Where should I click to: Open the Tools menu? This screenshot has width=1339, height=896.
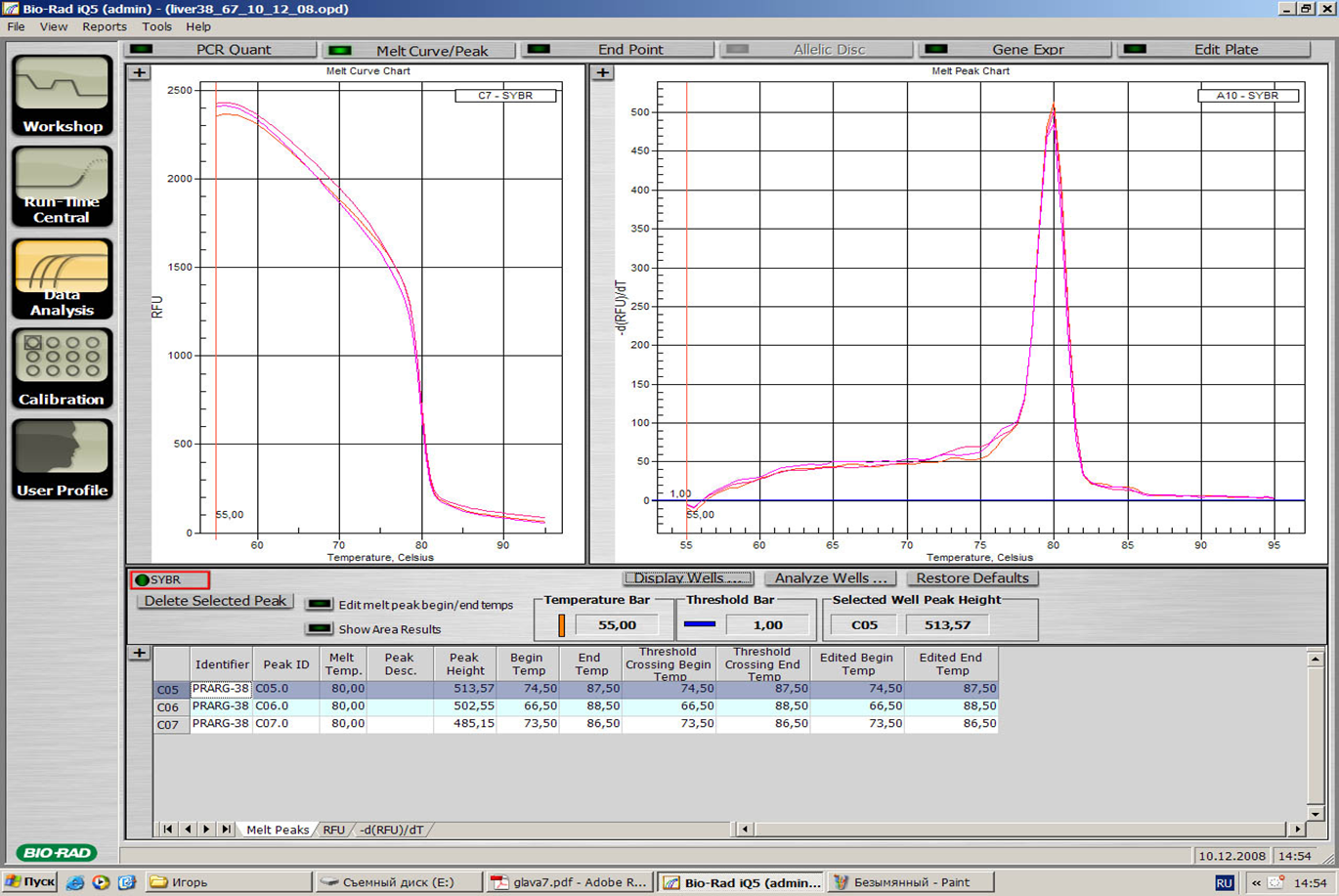(156, 26)
